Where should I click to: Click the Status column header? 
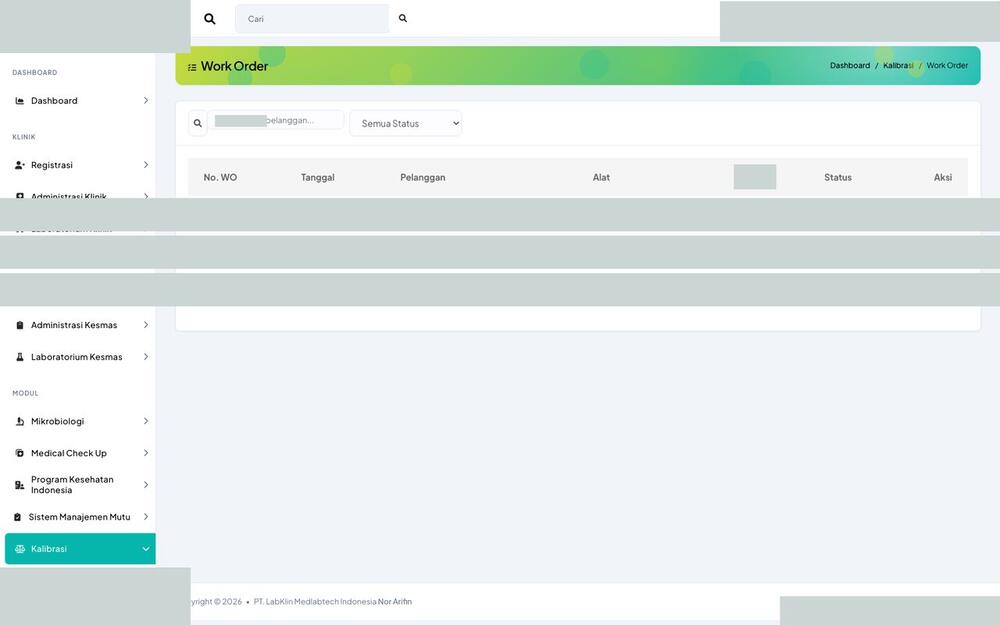pos(838,177)
